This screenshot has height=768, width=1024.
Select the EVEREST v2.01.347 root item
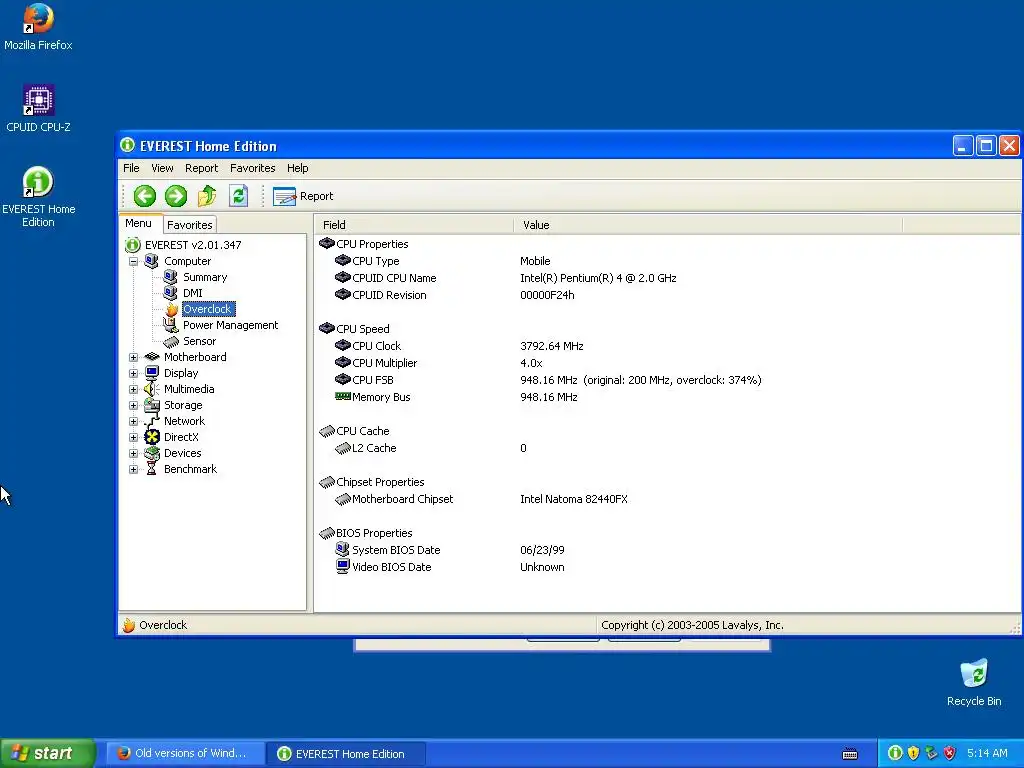coord(193,245)
